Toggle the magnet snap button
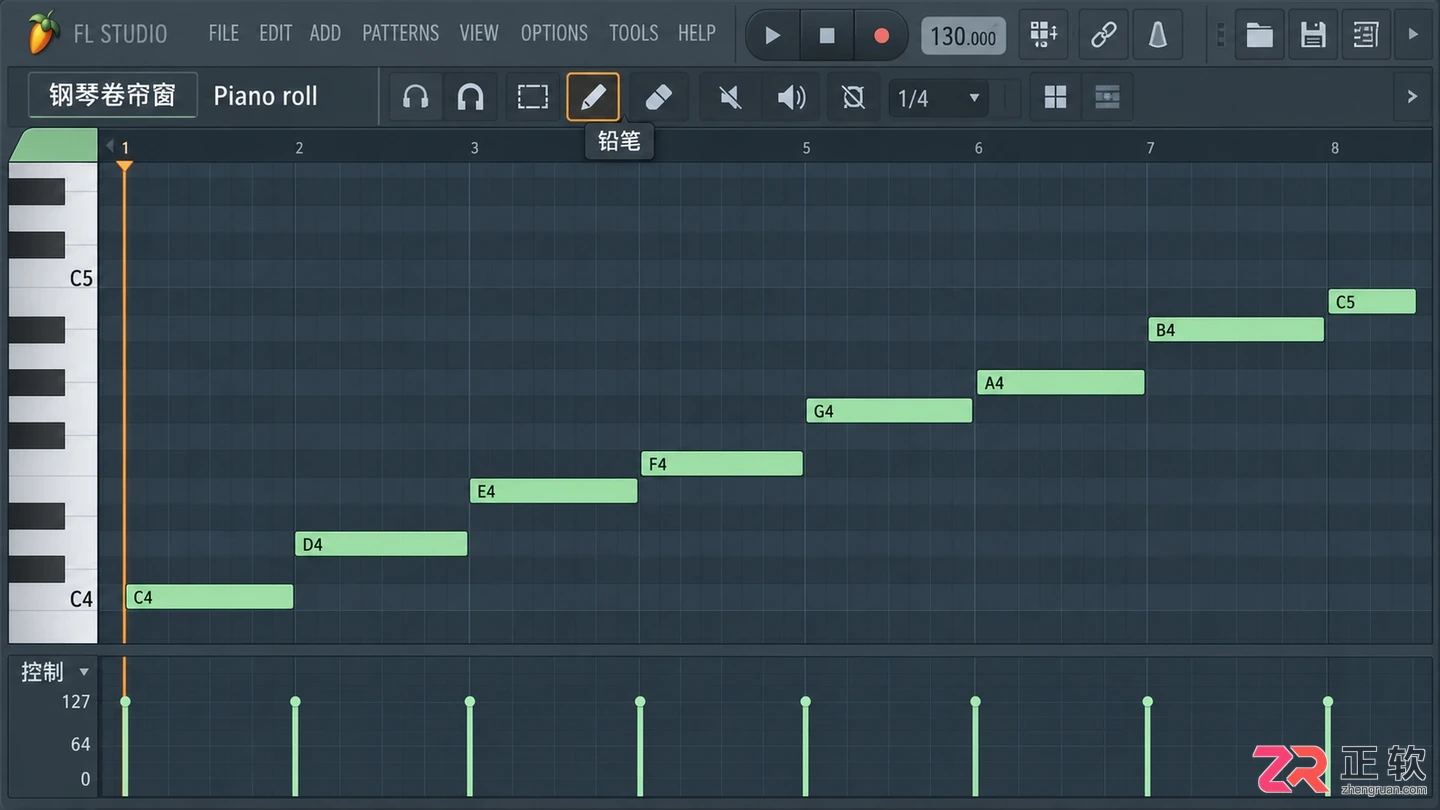1440x810 pixels. point(470,97)
